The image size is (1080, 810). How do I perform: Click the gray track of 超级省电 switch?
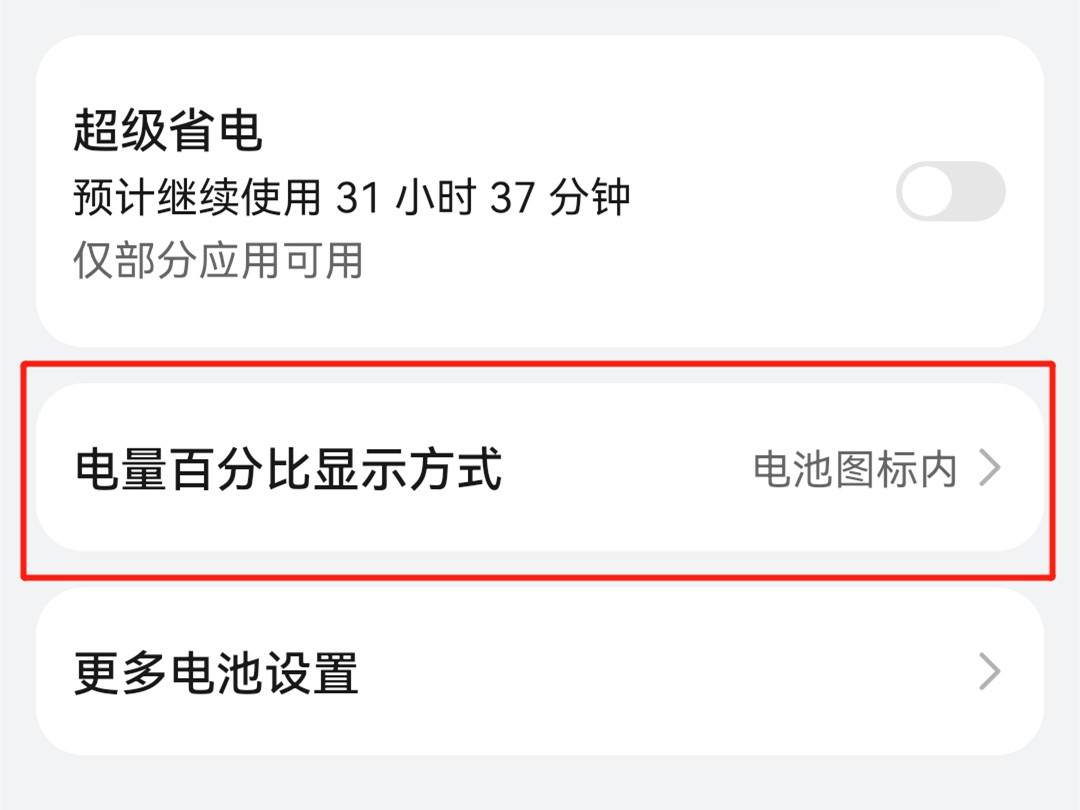tap(980, 191)
